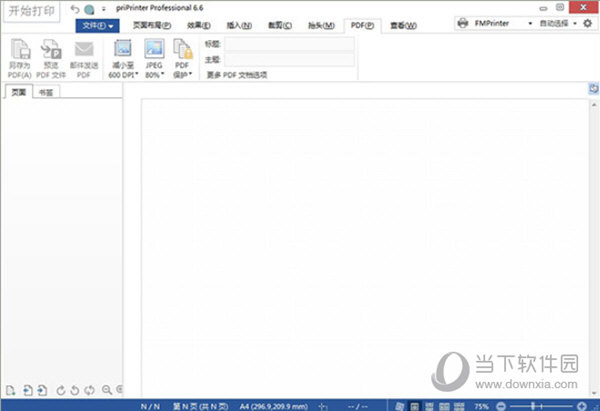Click the zoom slider handle in status bar
This screenshot has height=411, width=600.
click(x=532, y=406)
